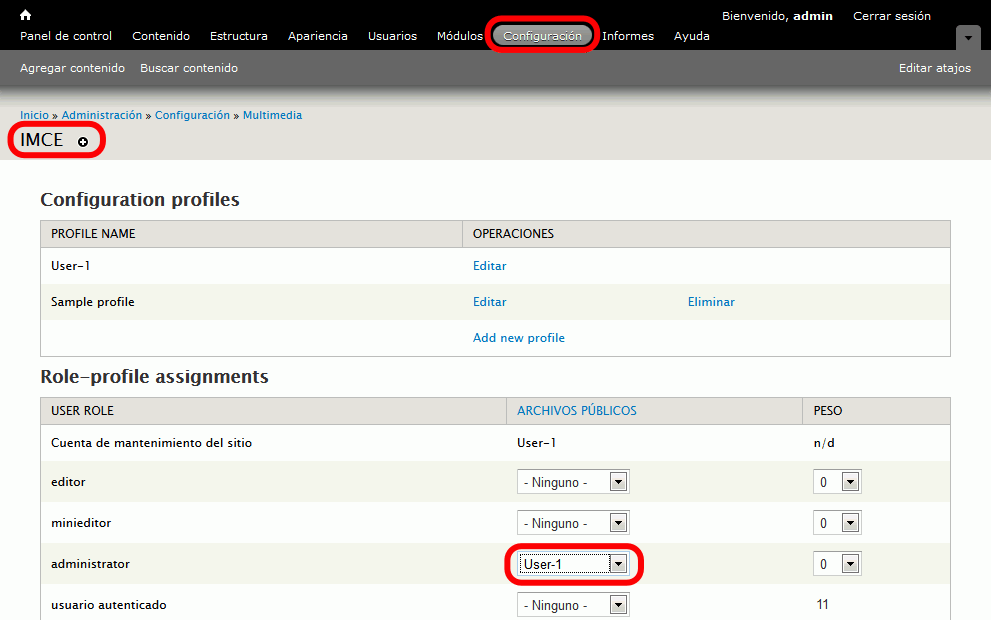The image size is (991, 620).
Task: Click the Bienvenido greeting text
Action: pyautogui.click(x=755, y=16)
